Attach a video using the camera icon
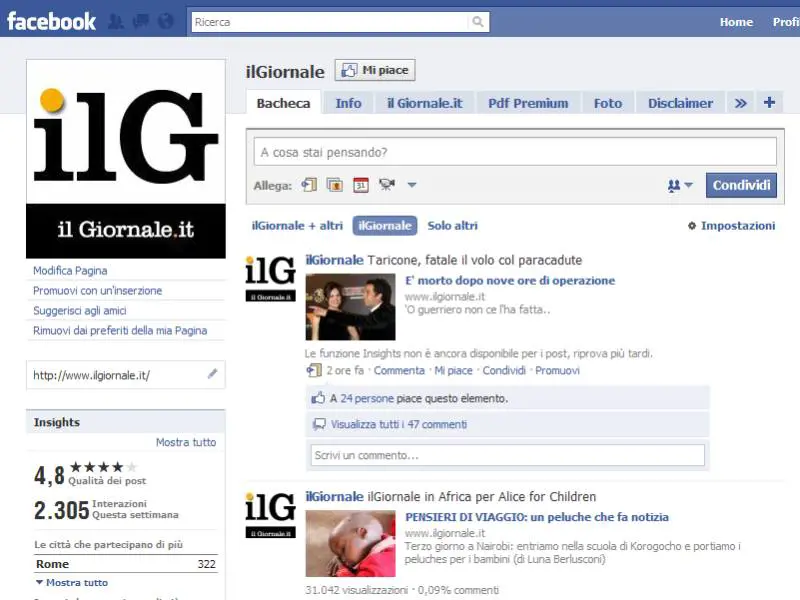This screenshot has width=800, height=600. [x=387, y=185]
